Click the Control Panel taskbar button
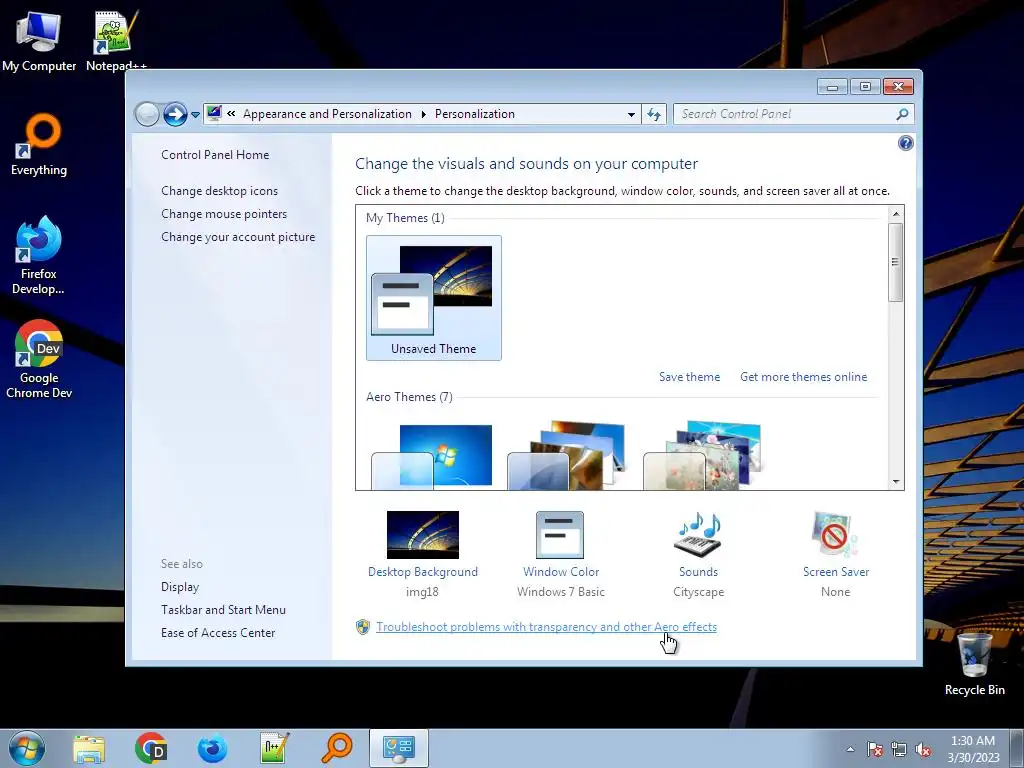 click(x=399, y=748)
